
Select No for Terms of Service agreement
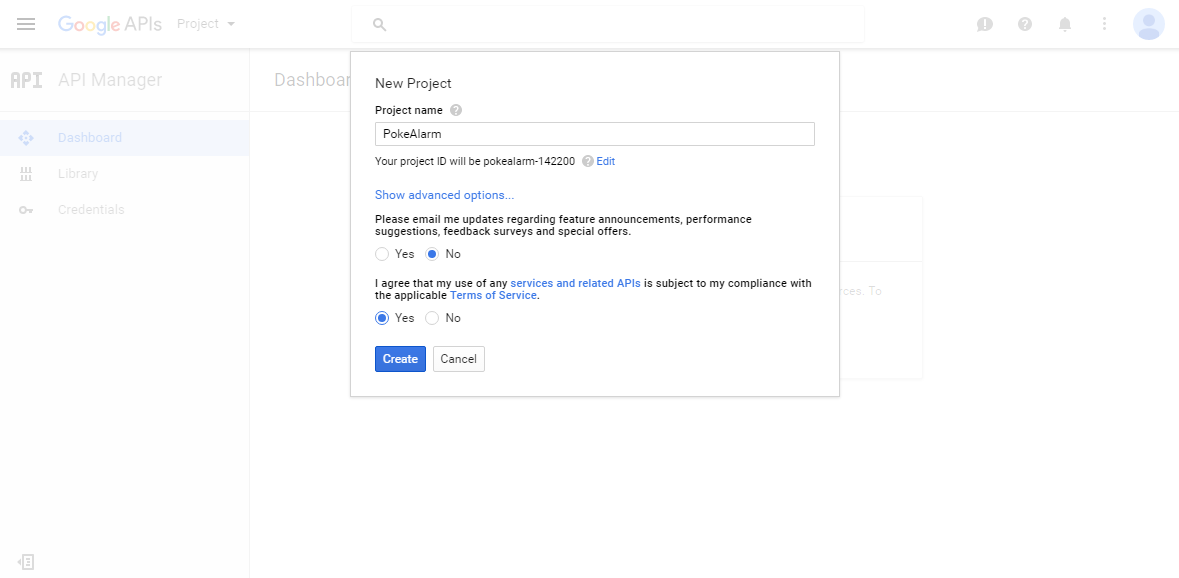[x=432, y=318]
